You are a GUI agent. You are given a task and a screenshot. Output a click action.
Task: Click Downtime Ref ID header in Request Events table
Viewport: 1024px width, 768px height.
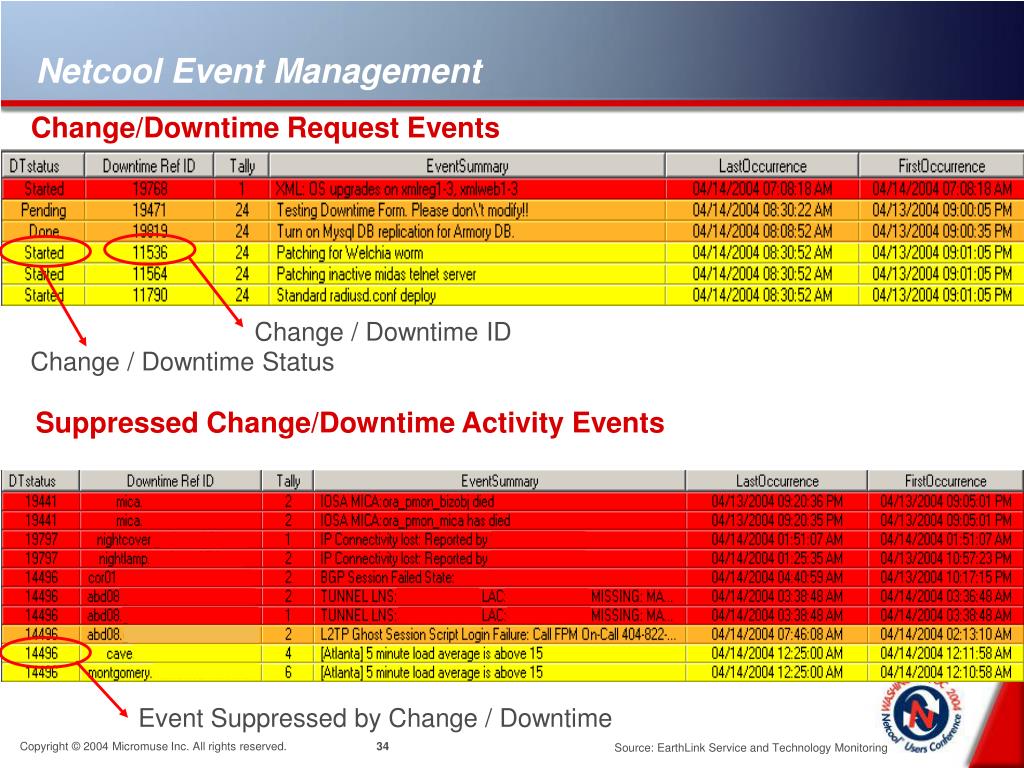(x=149, y=166)
